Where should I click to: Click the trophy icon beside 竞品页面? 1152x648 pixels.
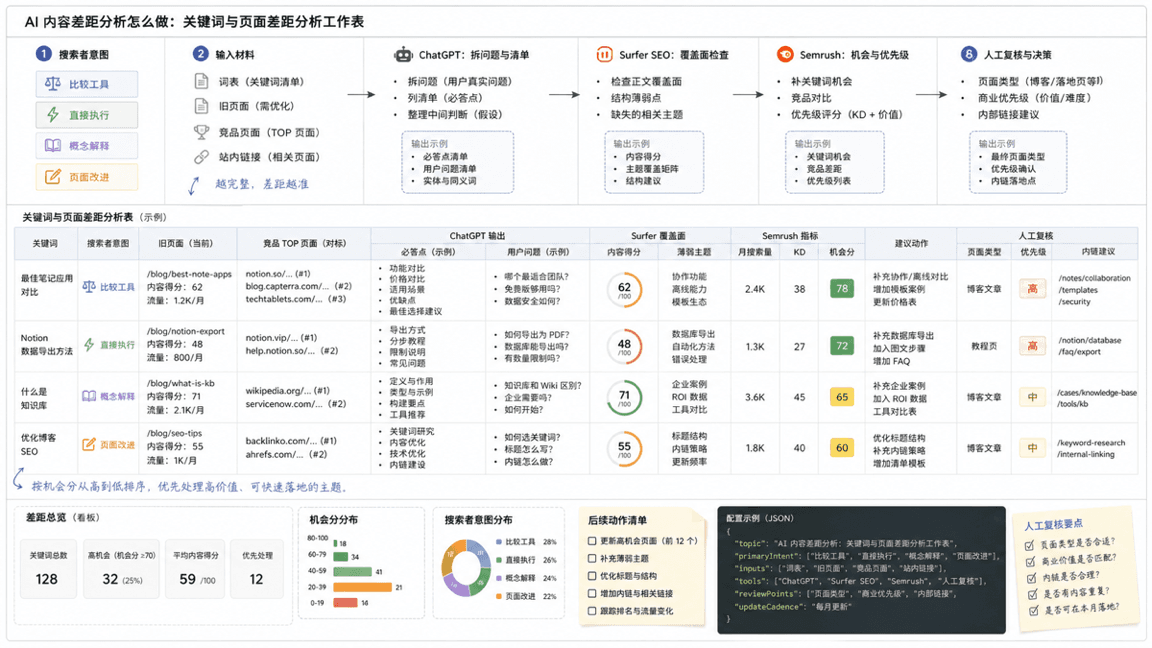201,132
